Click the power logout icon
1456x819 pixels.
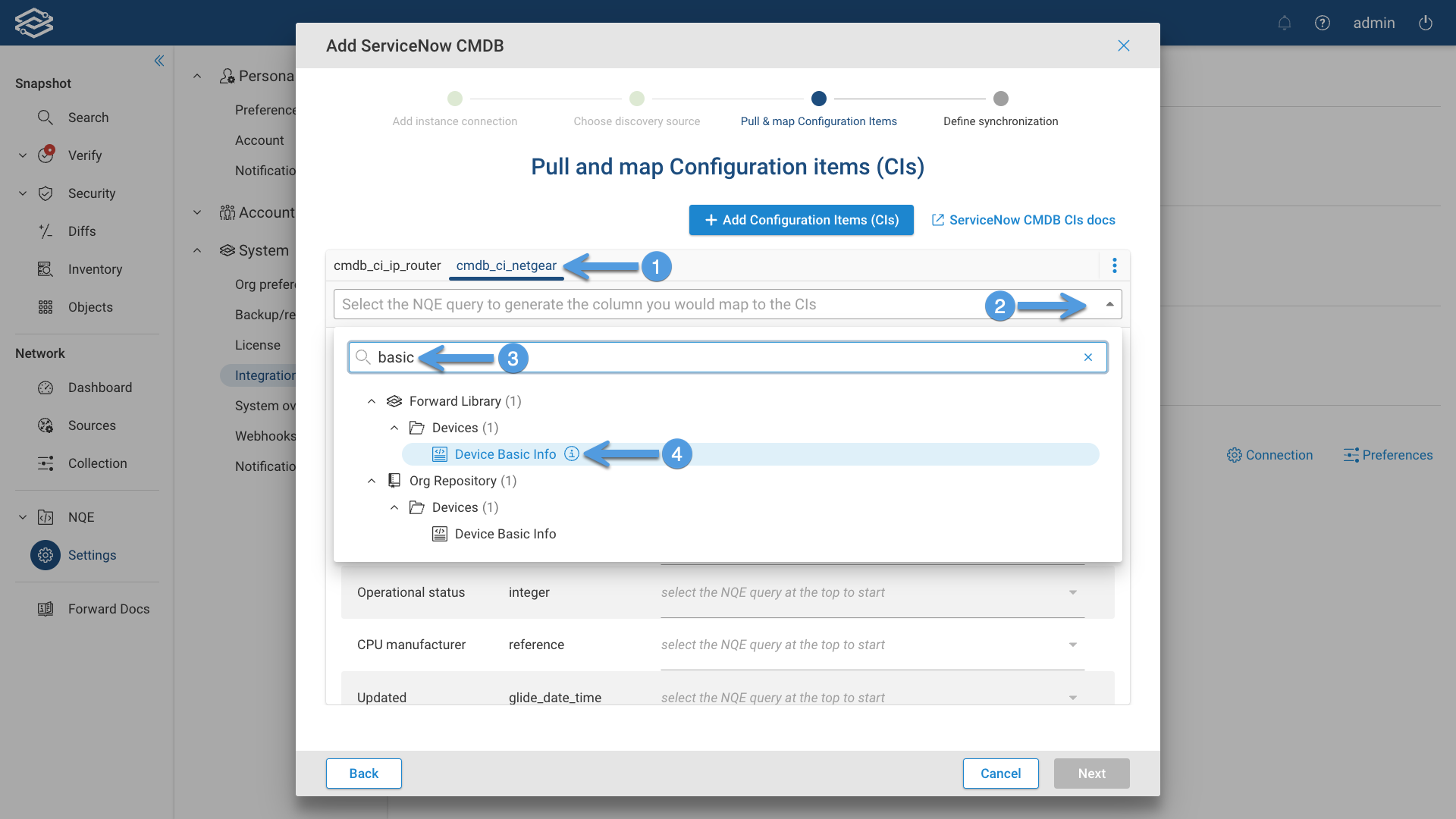point(1425,23)
